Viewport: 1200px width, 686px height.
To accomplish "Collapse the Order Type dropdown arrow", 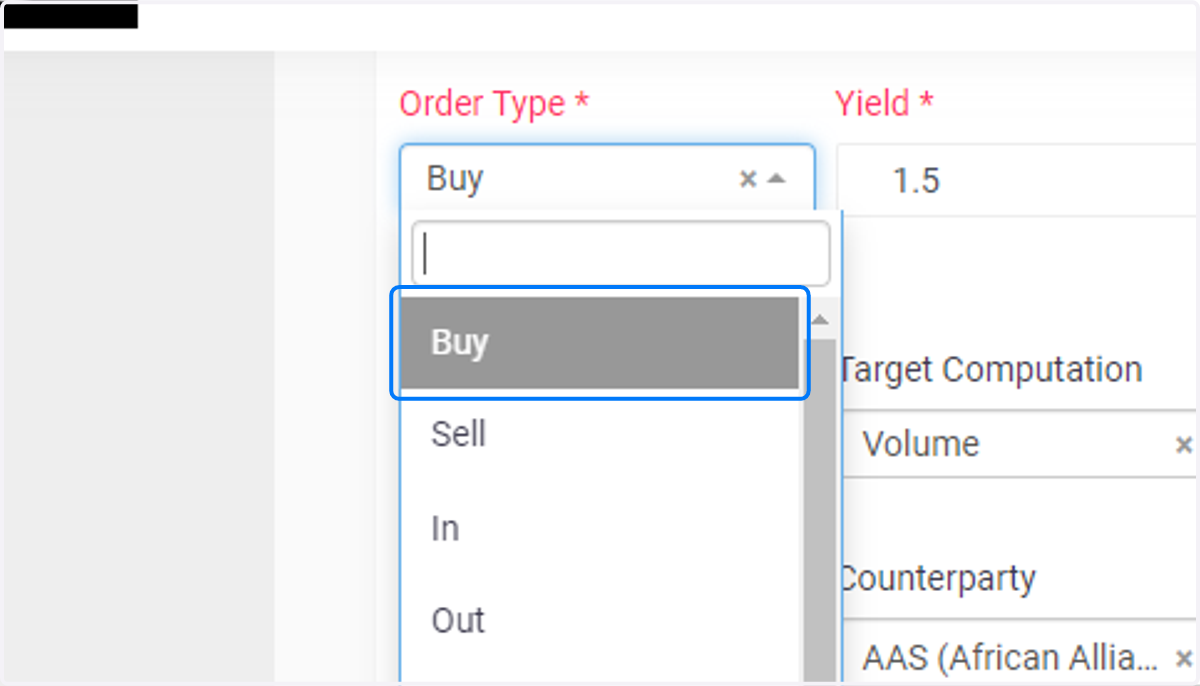I will [x=776, y=179].
